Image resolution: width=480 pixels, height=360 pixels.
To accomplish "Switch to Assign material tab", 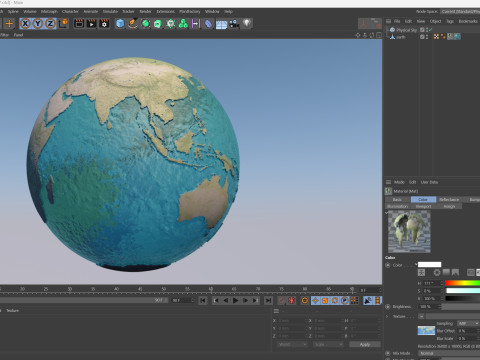I will 449,206.
